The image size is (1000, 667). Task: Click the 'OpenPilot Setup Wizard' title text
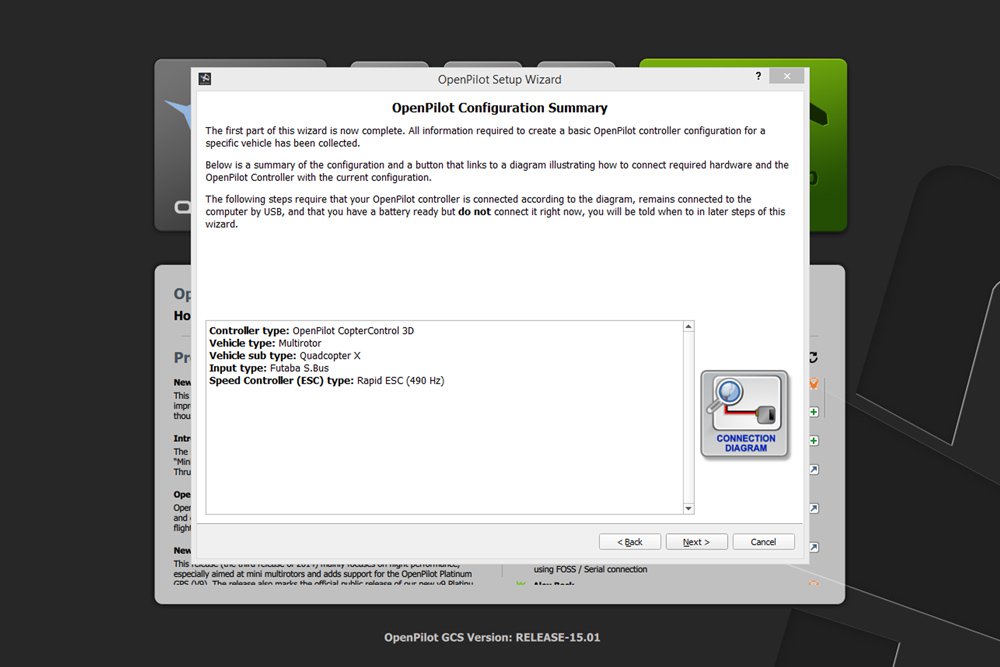pos(499,79)
